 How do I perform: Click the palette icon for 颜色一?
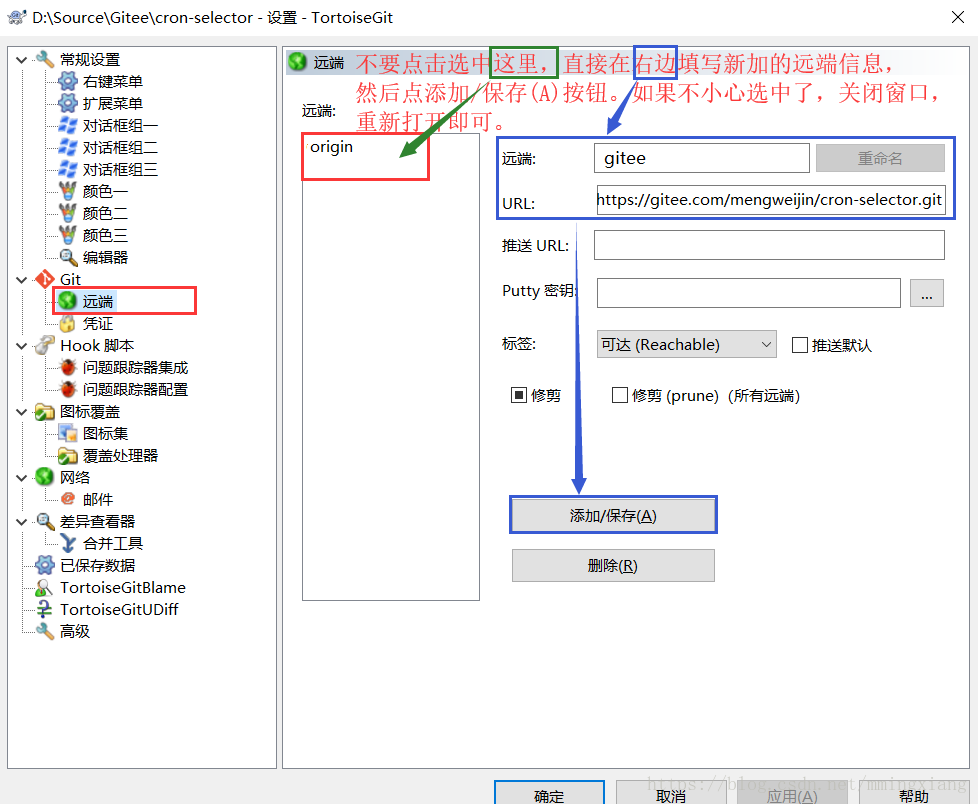click(x=67, y=191)
